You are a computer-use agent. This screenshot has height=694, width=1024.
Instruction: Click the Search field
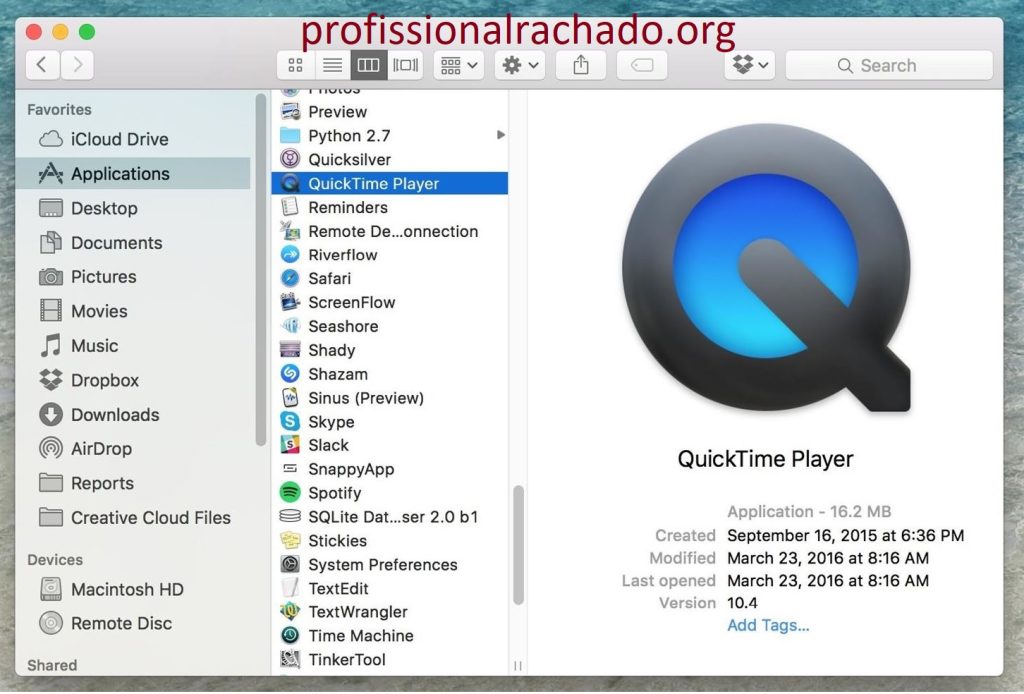click(889, 65)
